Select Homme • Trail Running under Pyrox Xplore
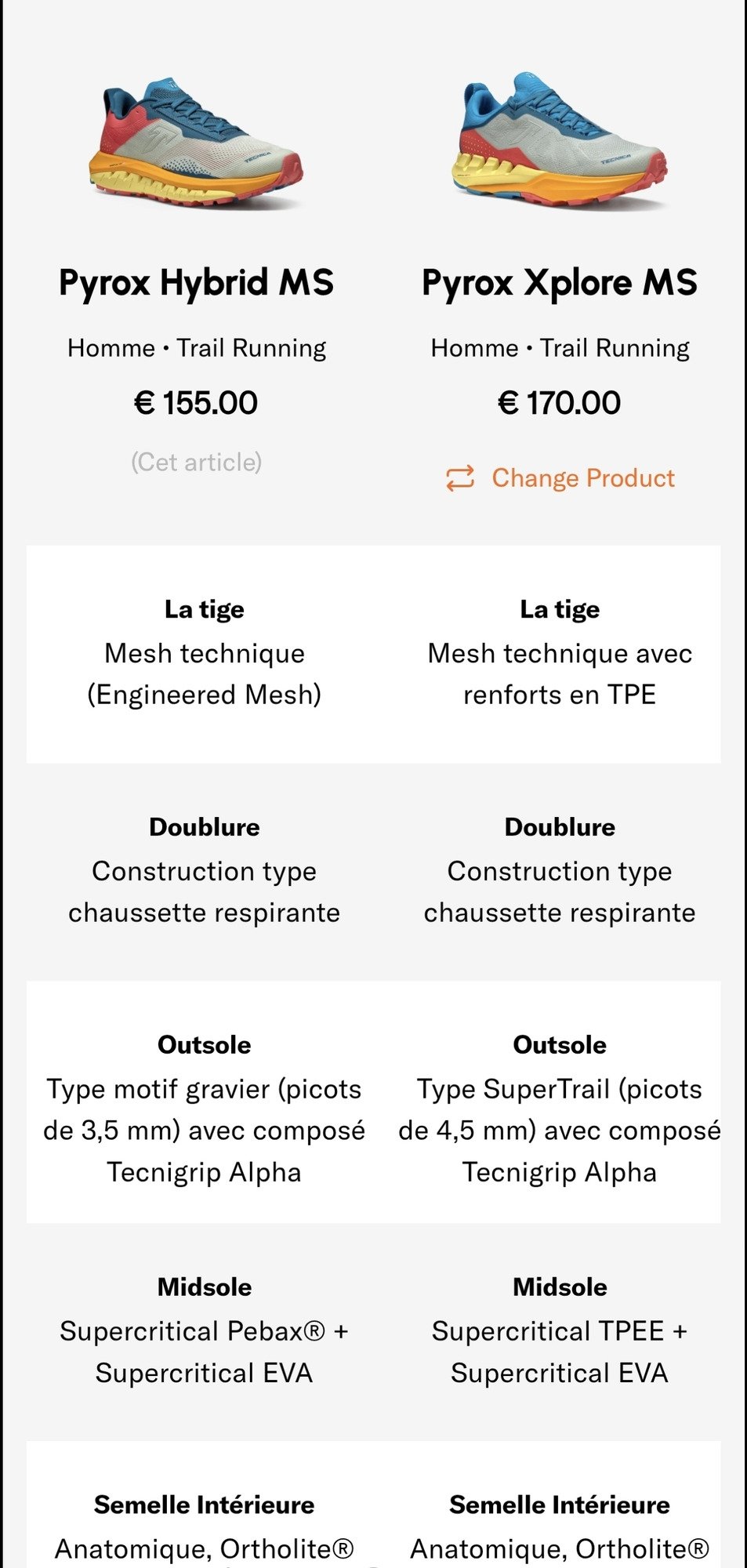 point(560,348)
